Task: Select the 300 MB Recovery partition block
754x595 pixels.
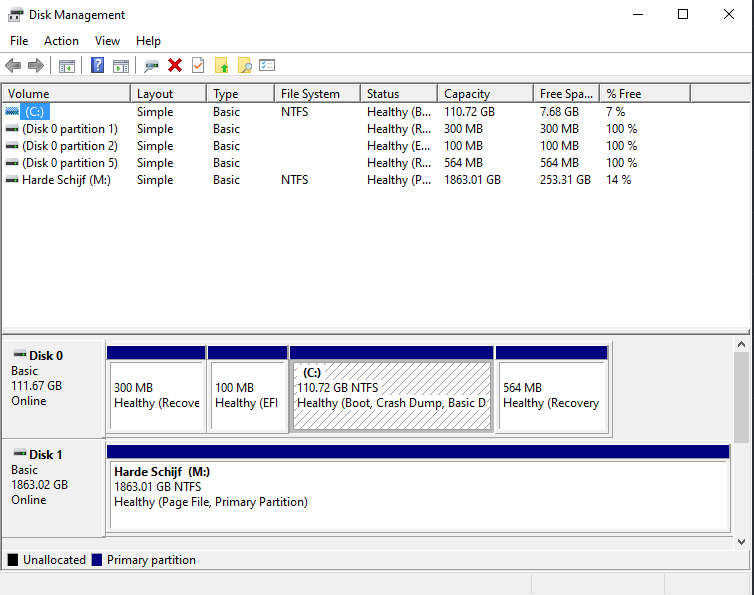Action: click(156, 389)
